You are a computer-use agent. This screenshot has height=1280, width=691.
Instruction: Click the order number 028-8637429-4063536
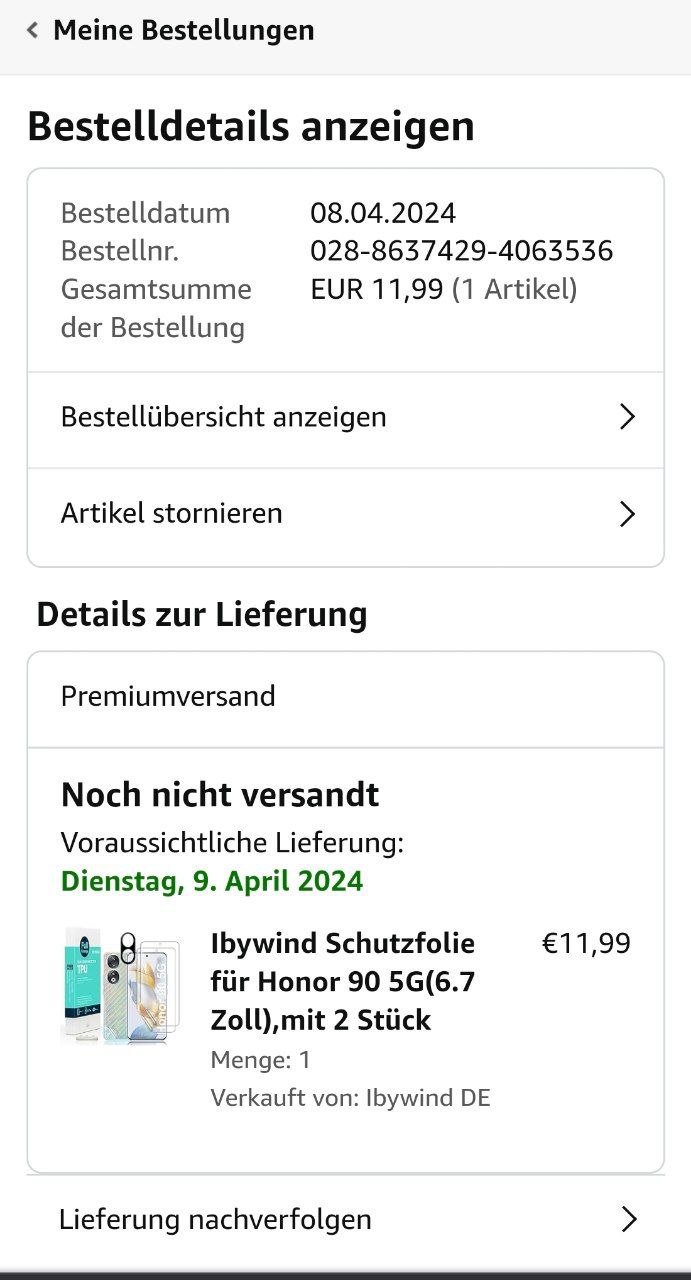(461, 251)
